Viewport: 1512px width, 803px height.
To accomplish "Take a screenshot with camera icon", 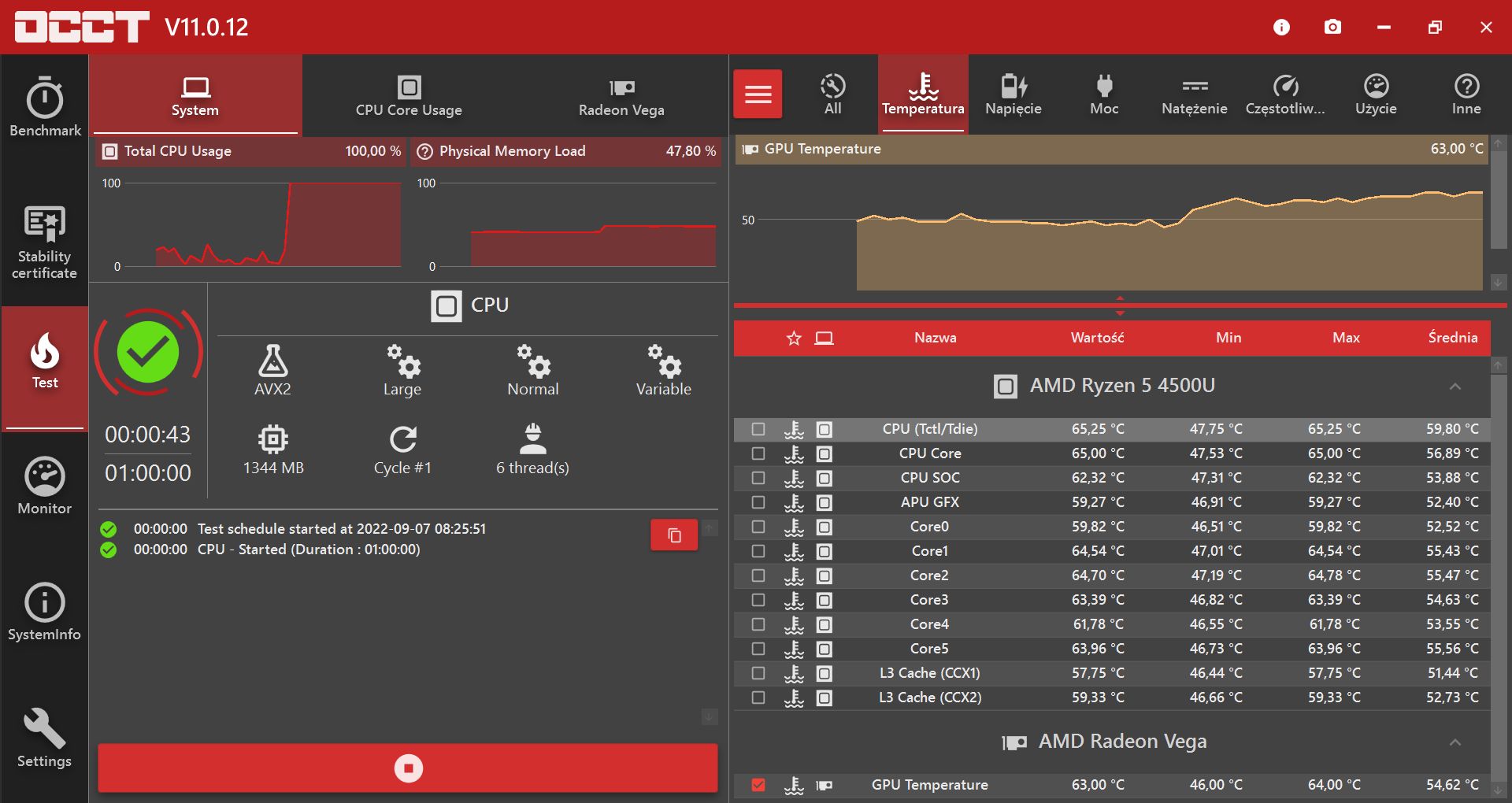I will click(x=1332, y=28).
